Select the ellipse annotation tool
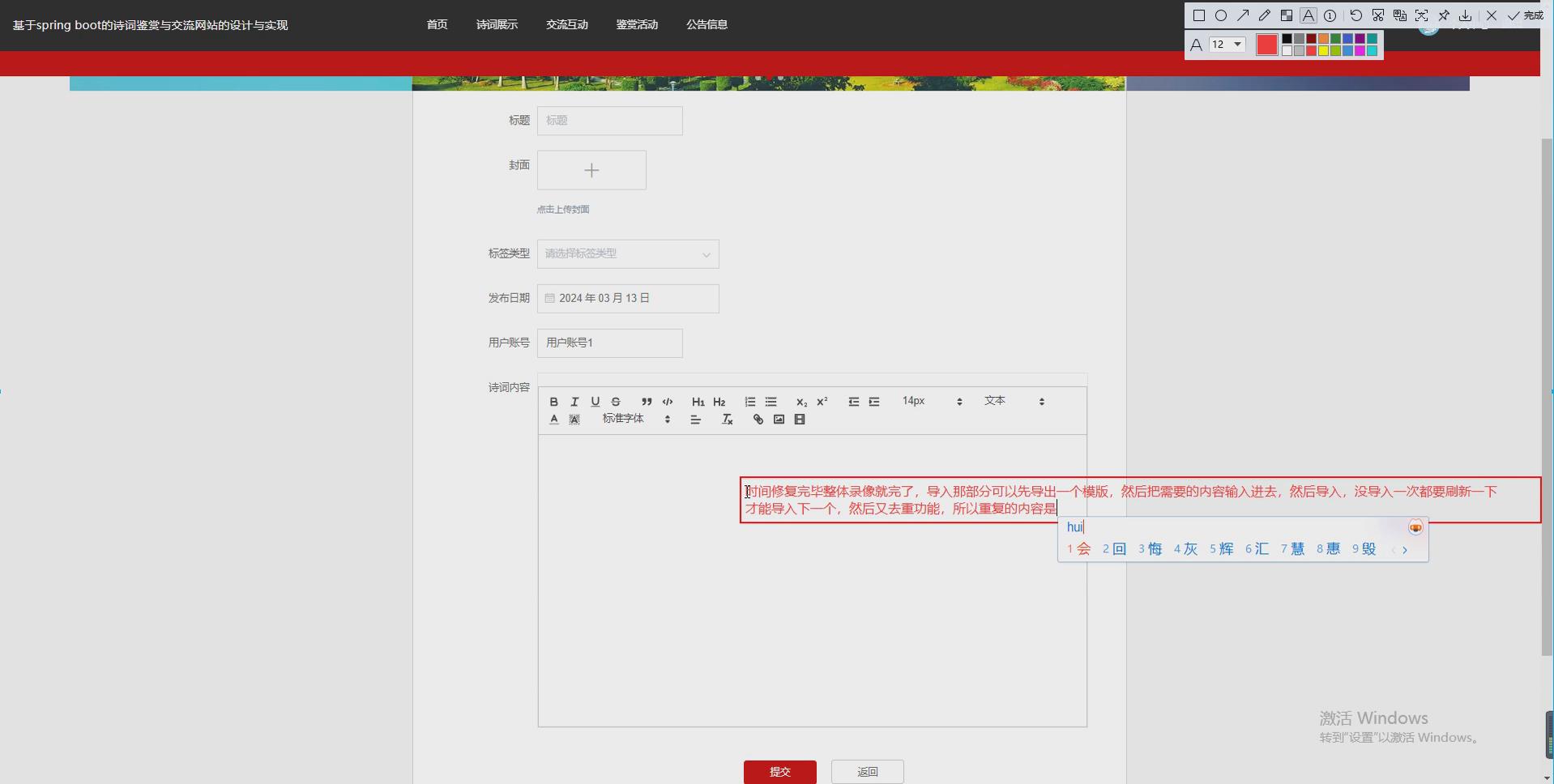This screenshot has width=1554, height=784. click(x=1221, y=15)
